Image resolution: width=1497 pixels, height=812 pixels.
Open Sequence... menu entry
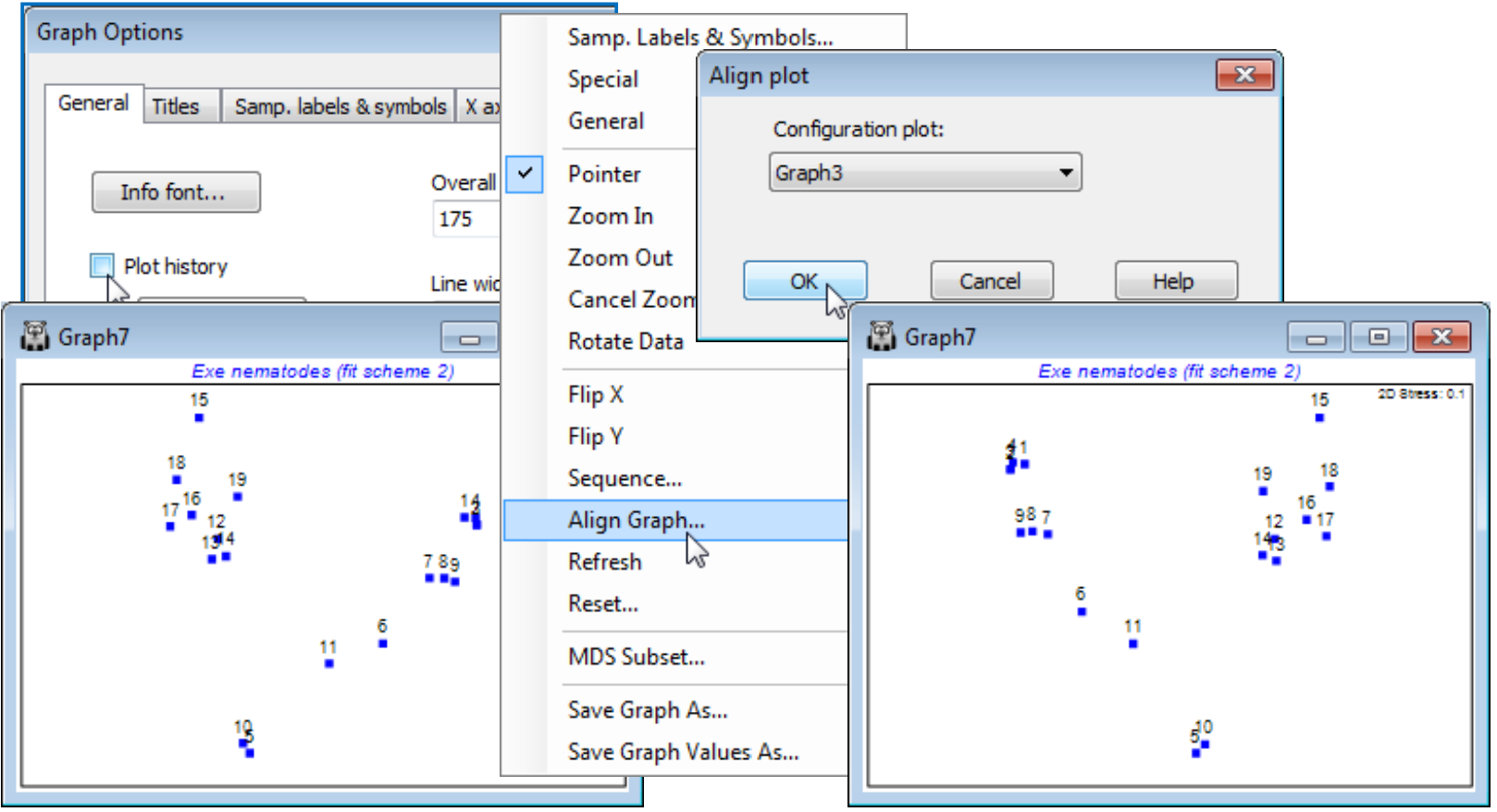click(x=625, y=479)
